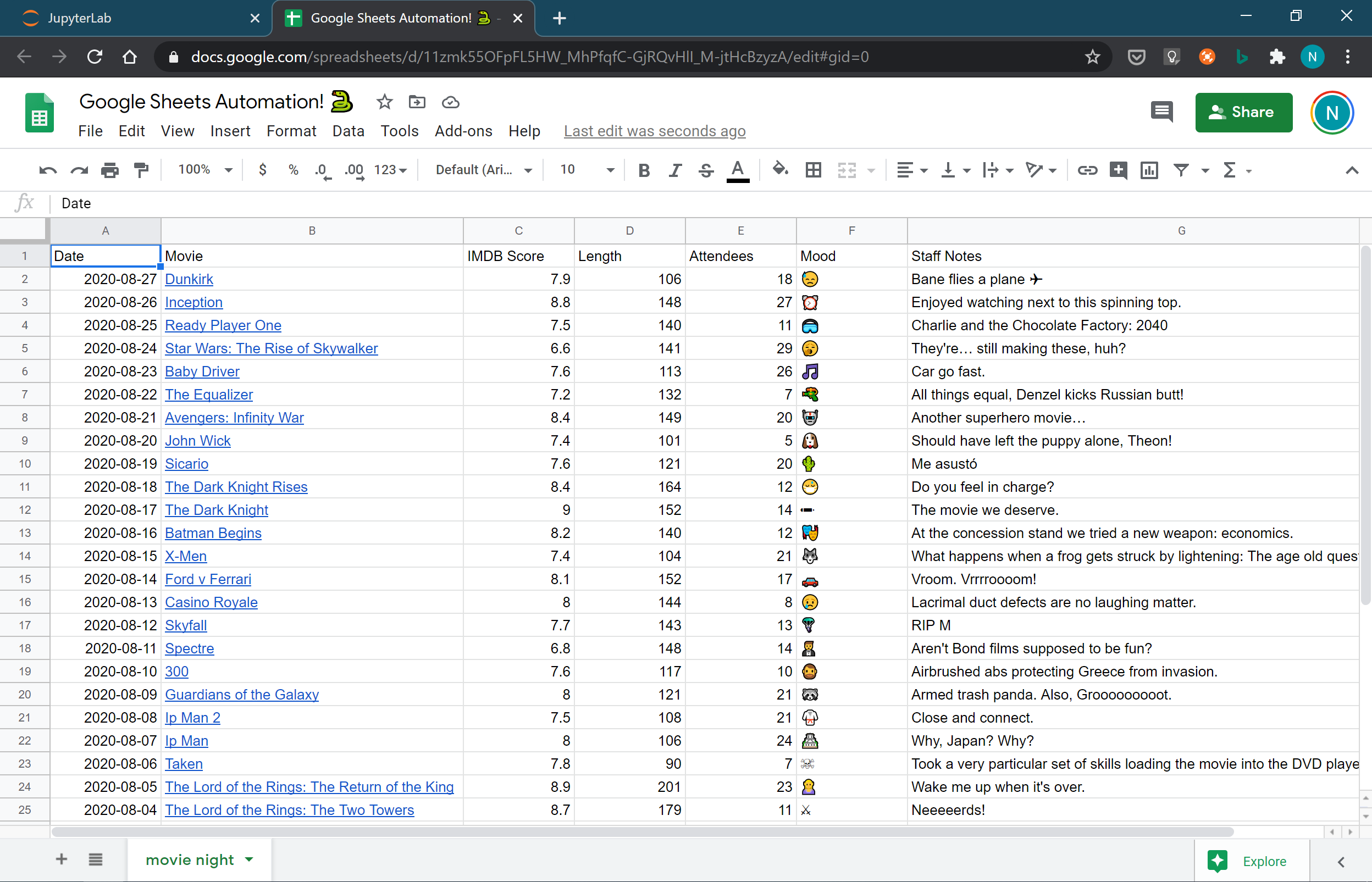
Task: Open the Add-ons menu
Action: (x=463, y=131)
